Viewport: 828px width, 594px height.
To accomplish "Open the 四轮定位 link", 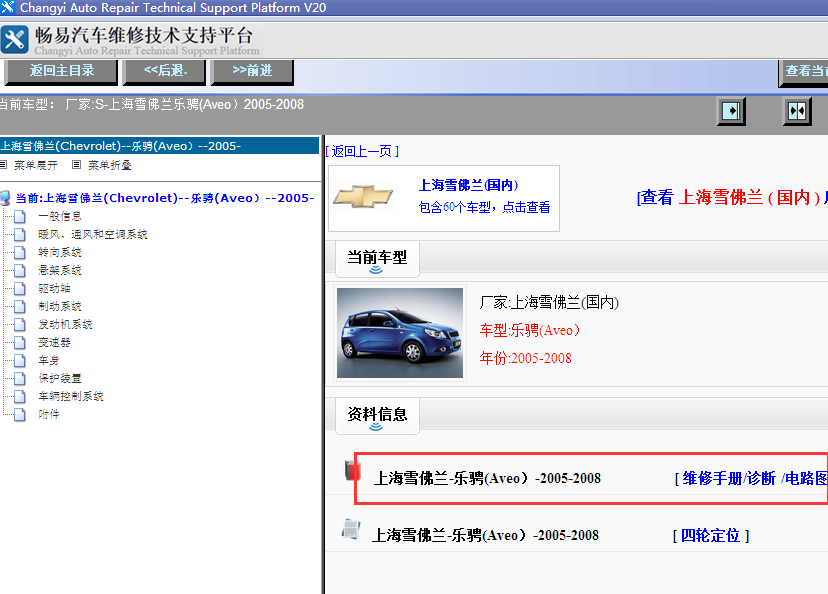I will tap(710, 535).
